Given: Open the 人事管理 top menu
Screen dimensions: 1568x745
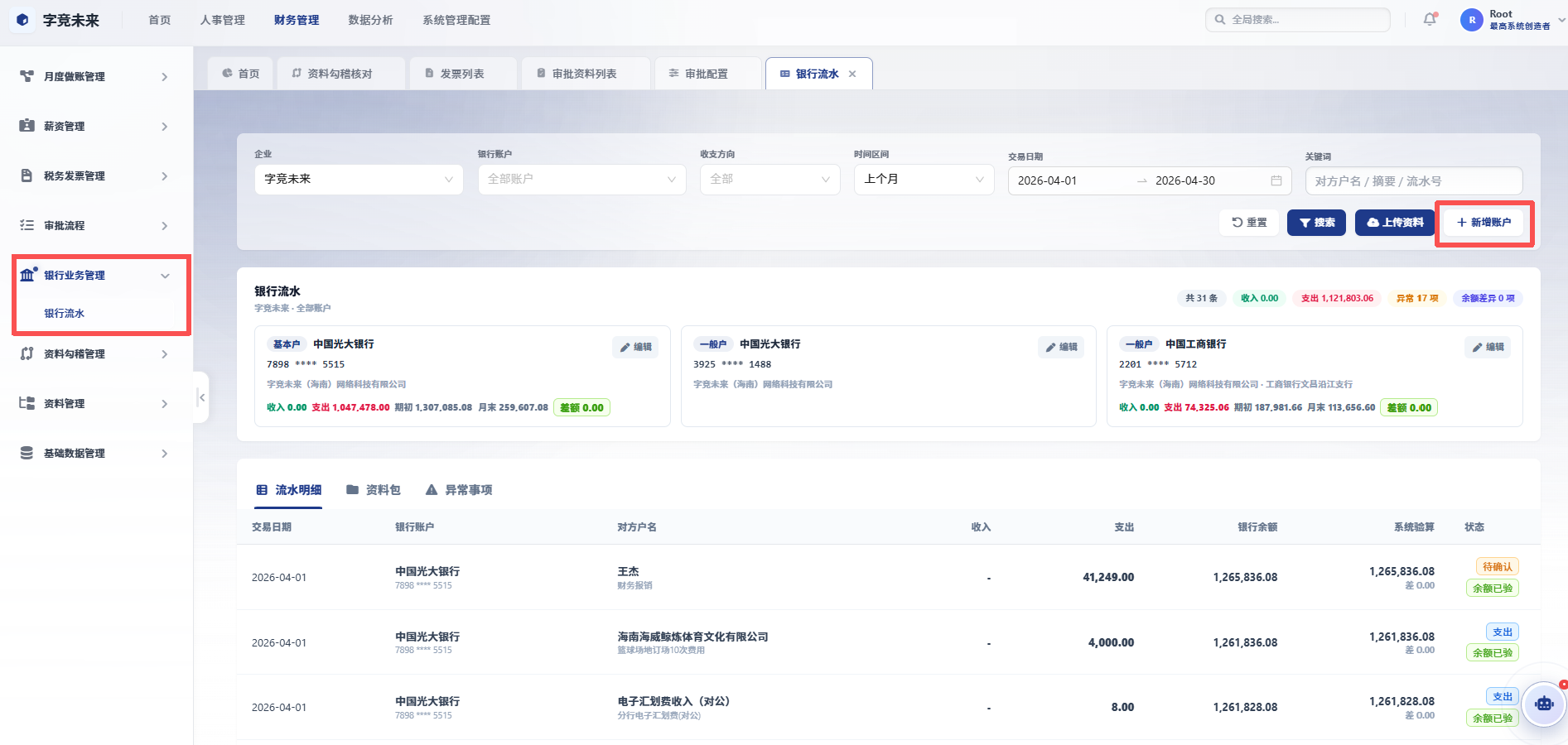Looking at the screenshot, I should tap(223, 20).
